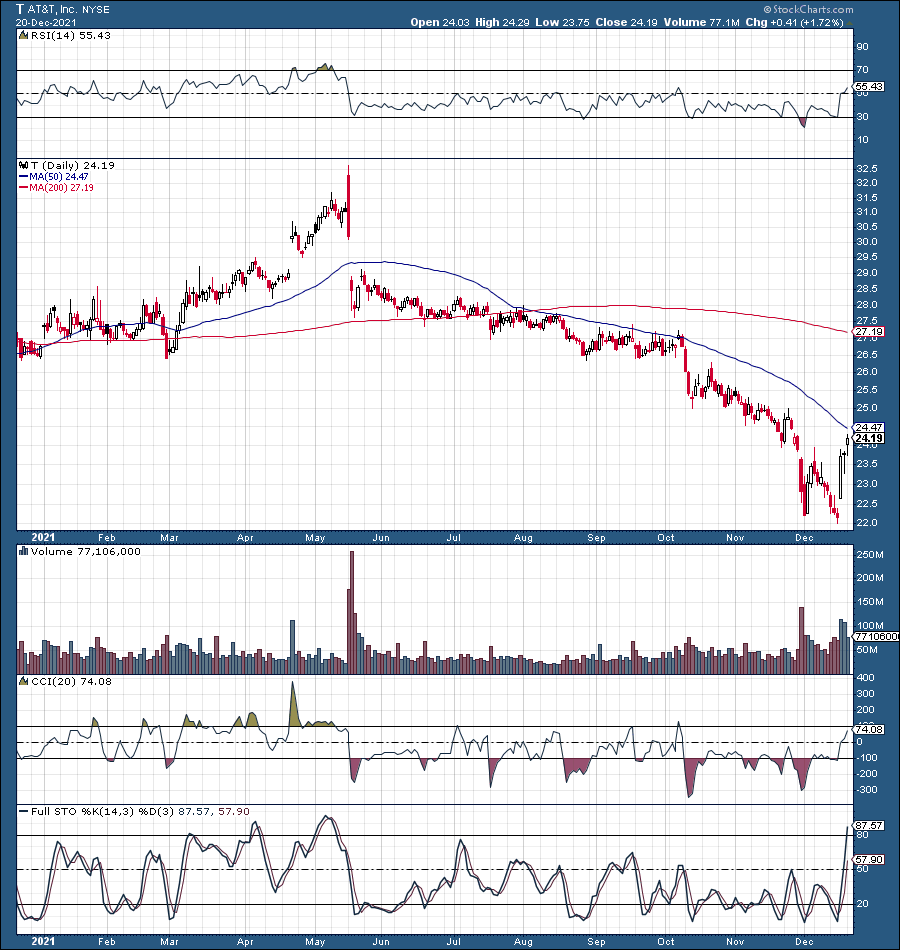Click the candlestick icon beside T (Daily)

(x=22, y=166)
